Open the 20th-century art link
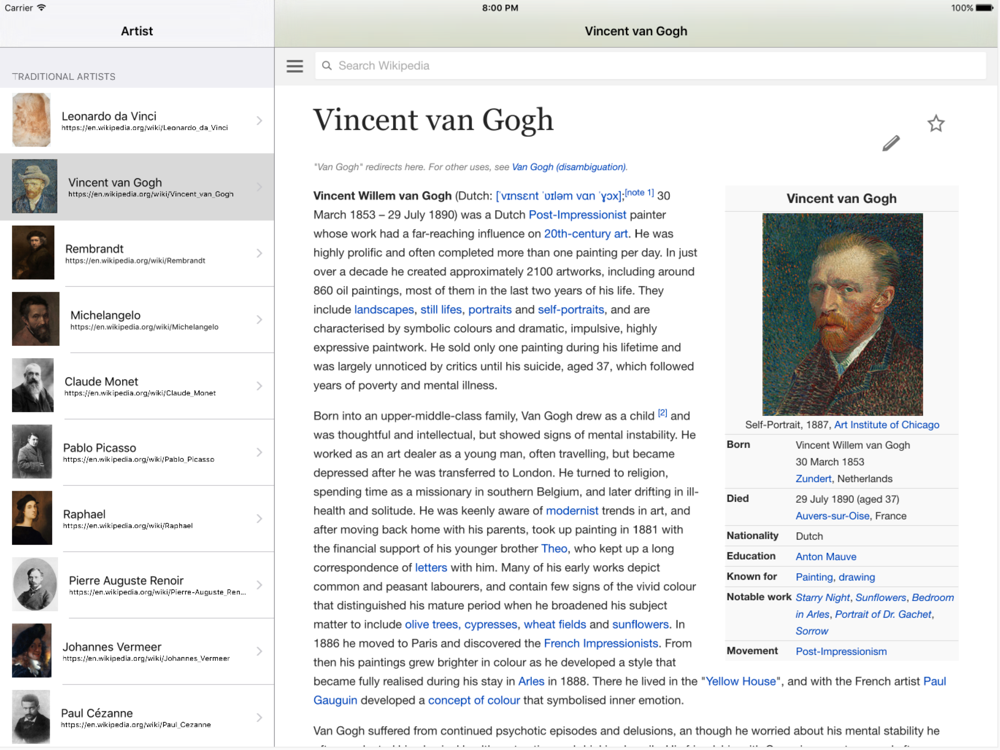The image size is (1000, 750). pos(585,234)
